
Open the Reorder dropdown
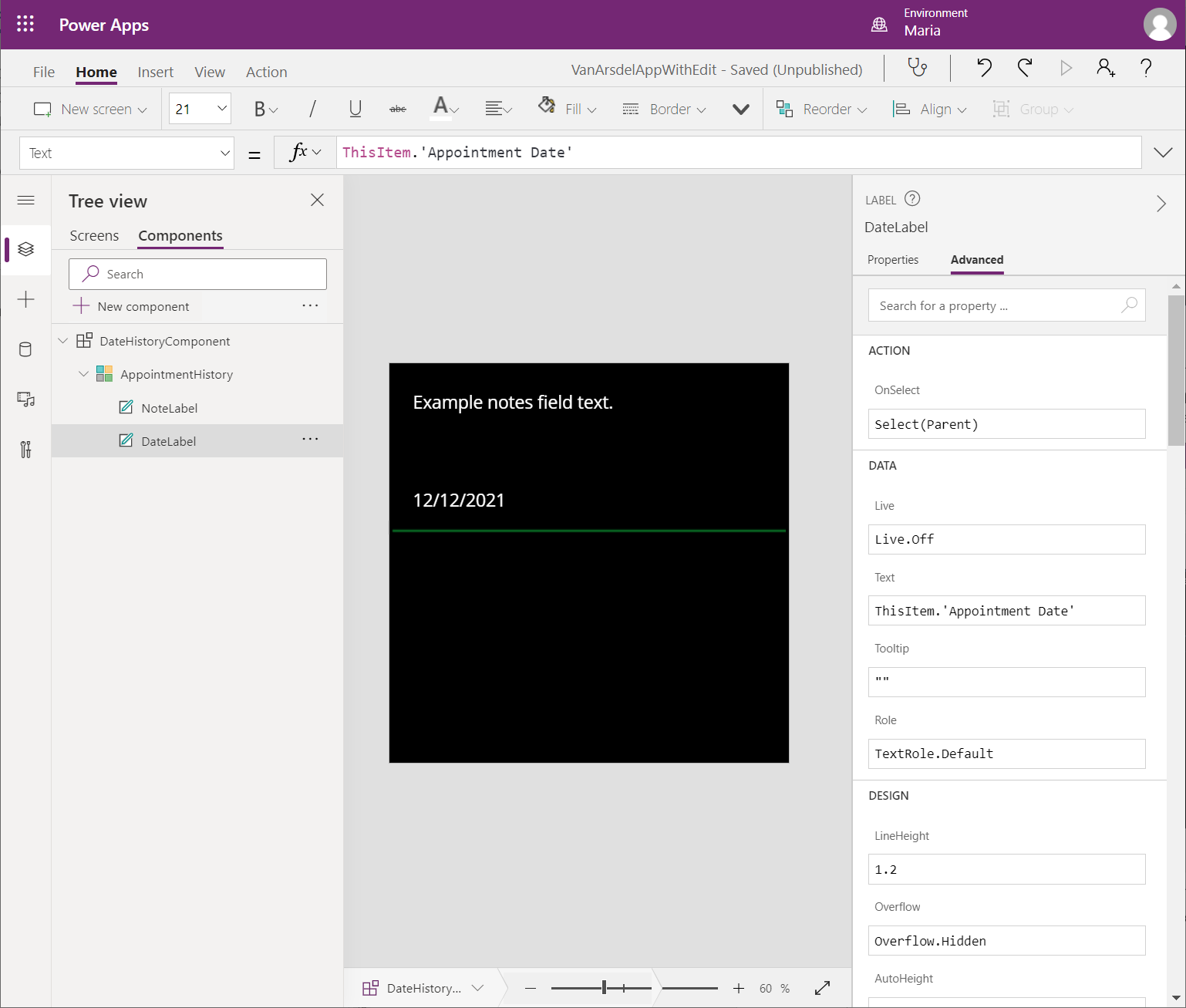click(x=821, y=110)
